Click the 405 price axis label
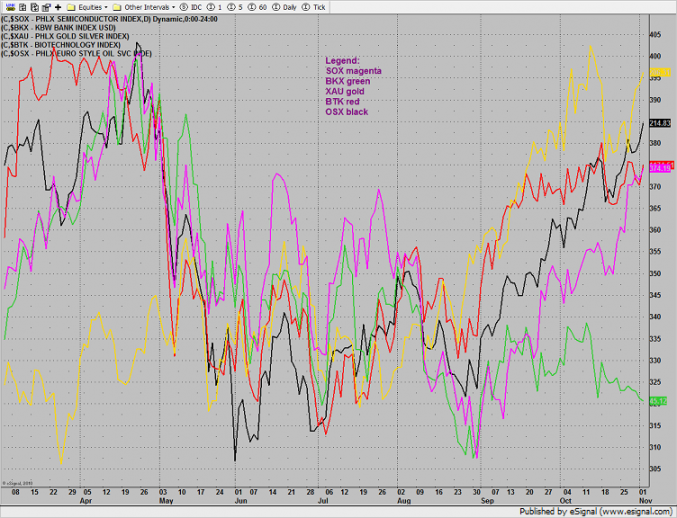 (x=655, y=35)
